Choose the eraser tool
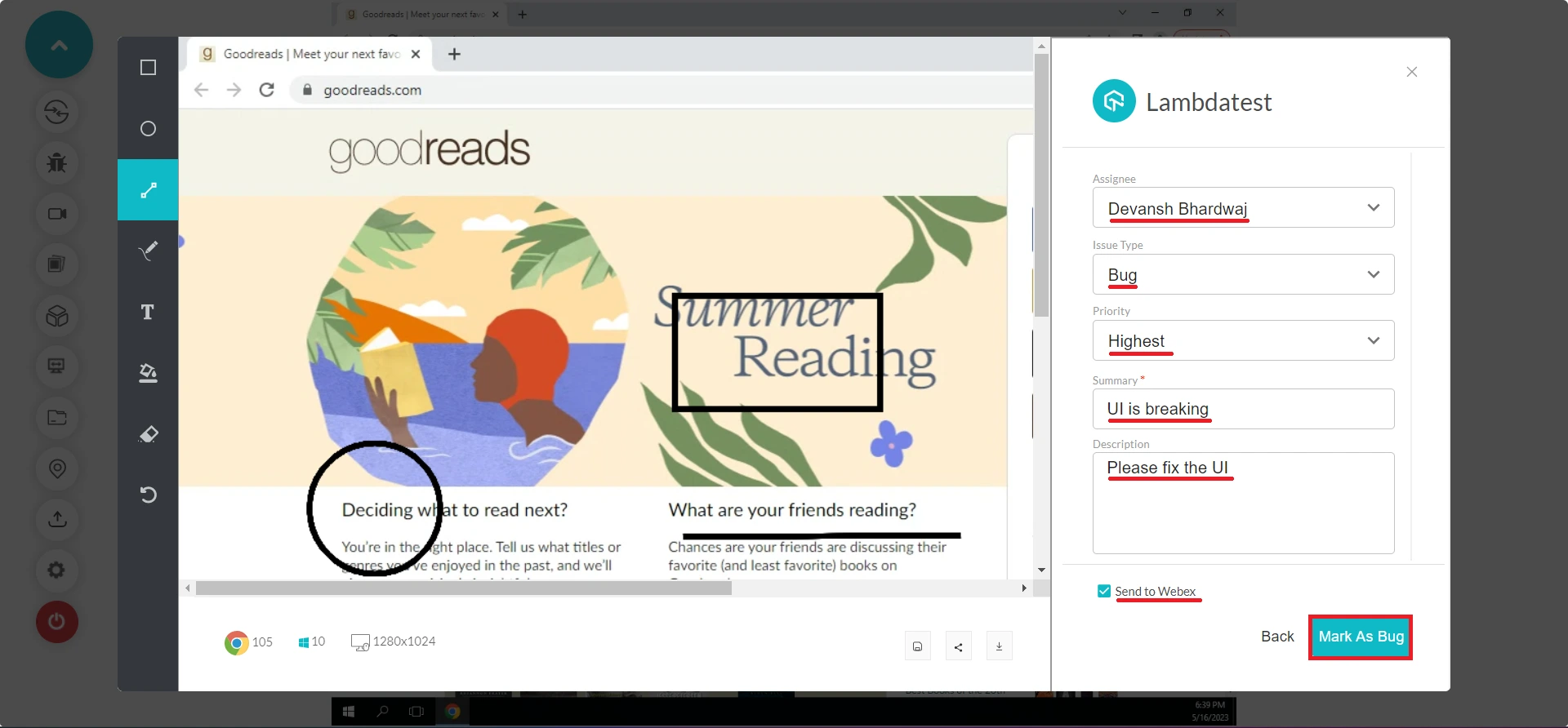The width and height of the screenshot is (1568, 728). point(148,434)
